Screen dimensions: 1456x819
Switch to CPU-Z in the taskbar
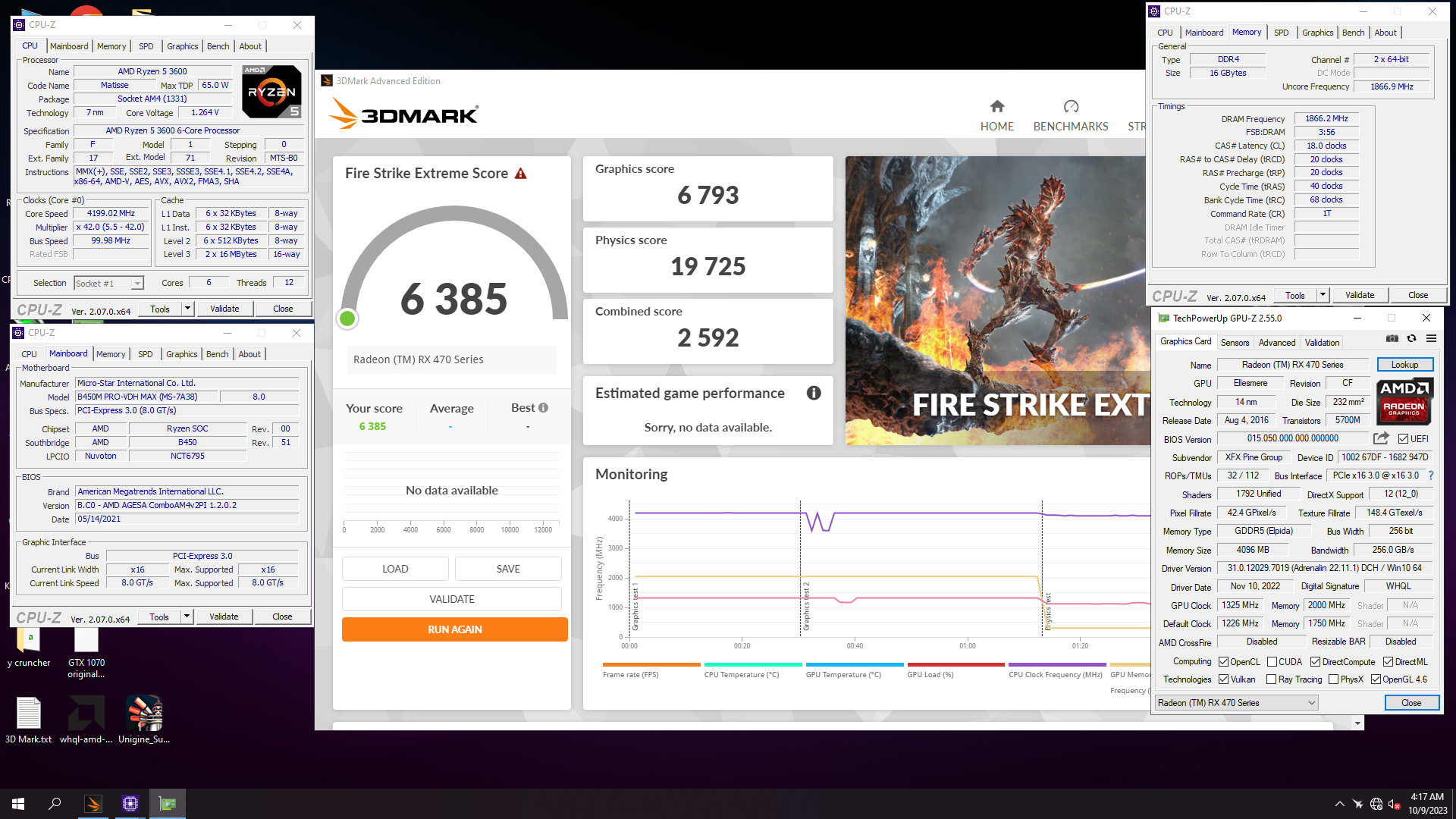(130, 804)
